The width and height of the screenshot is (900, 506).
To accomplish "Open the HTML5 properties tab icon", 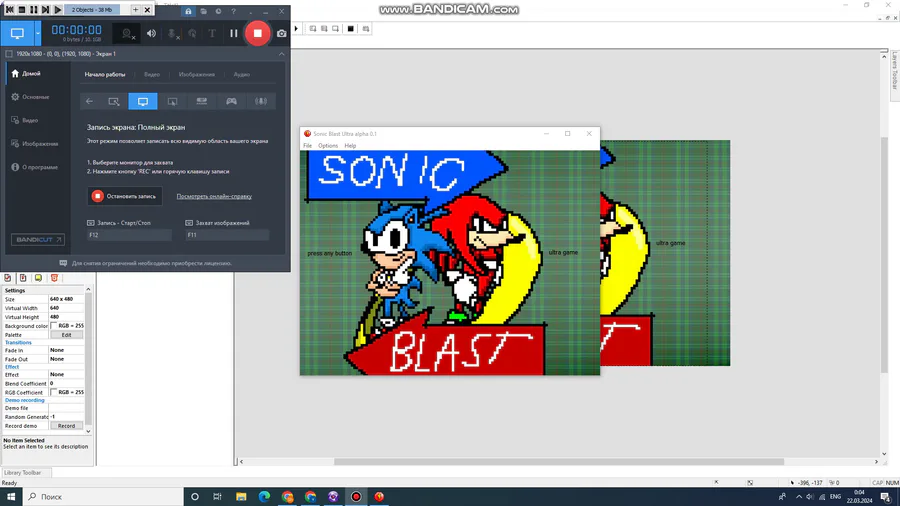I will pos(54,278).
